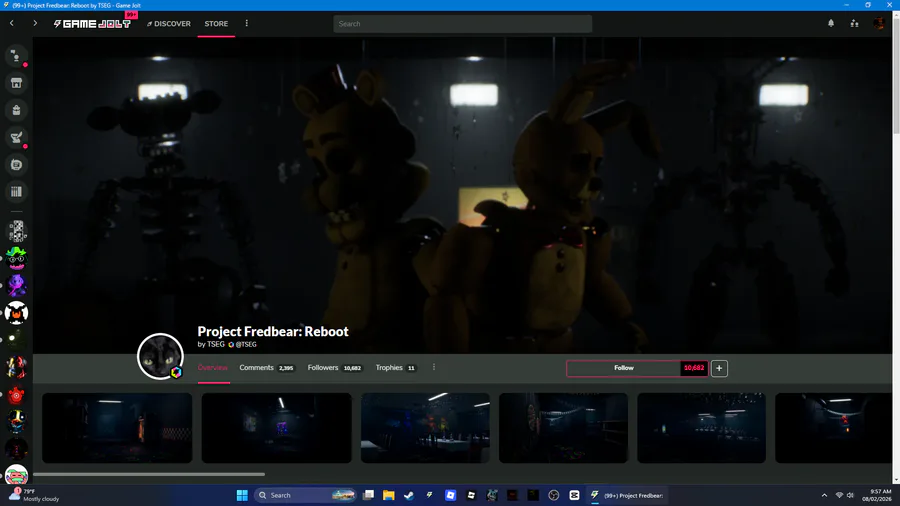
Task: Open the game library shelf icon
Action: (x=16, y=192)
